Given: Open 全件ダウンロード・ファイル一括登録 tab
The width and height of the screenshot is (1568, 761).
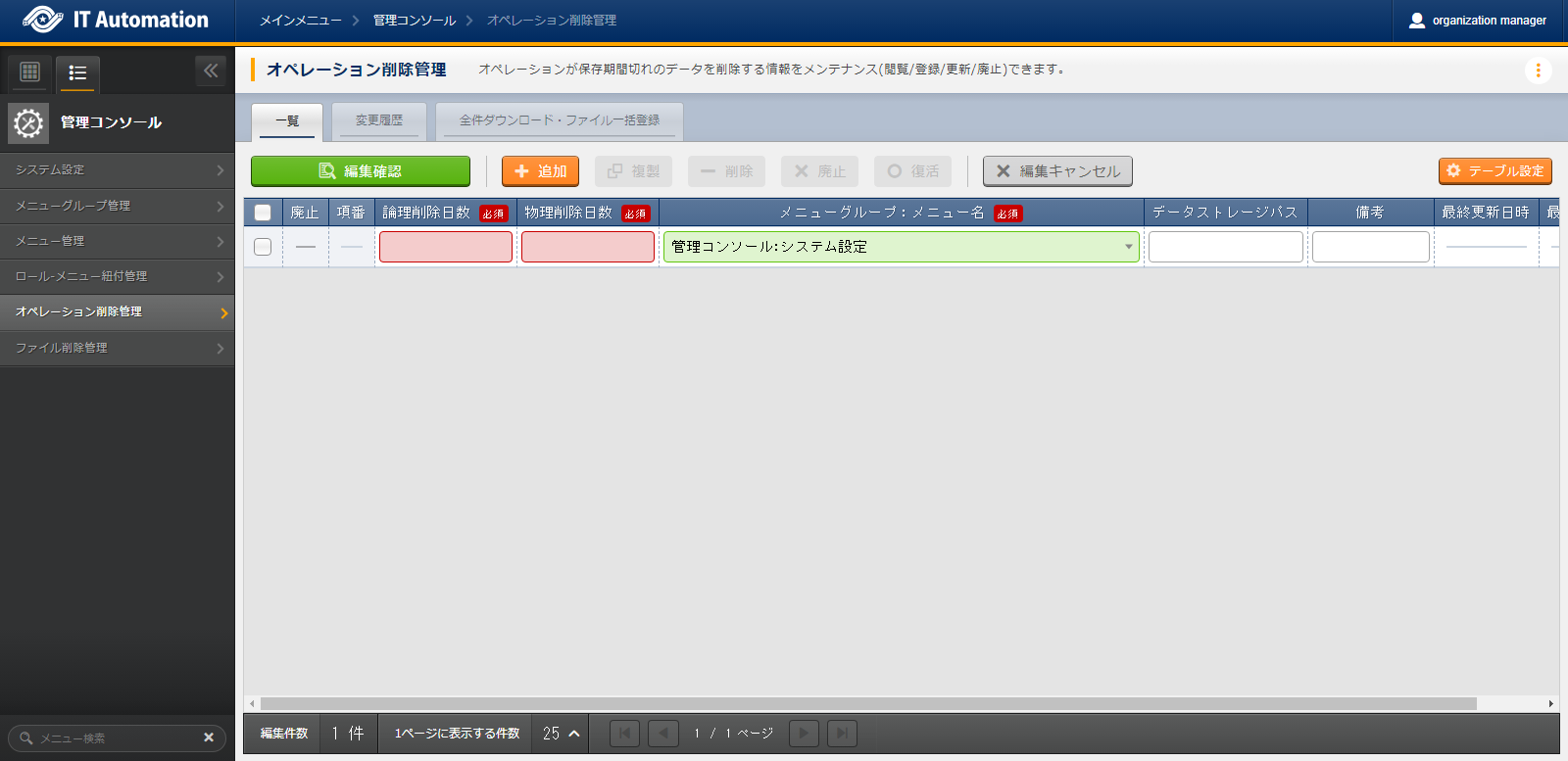Looking at the screenshot, I should [559, 120].
